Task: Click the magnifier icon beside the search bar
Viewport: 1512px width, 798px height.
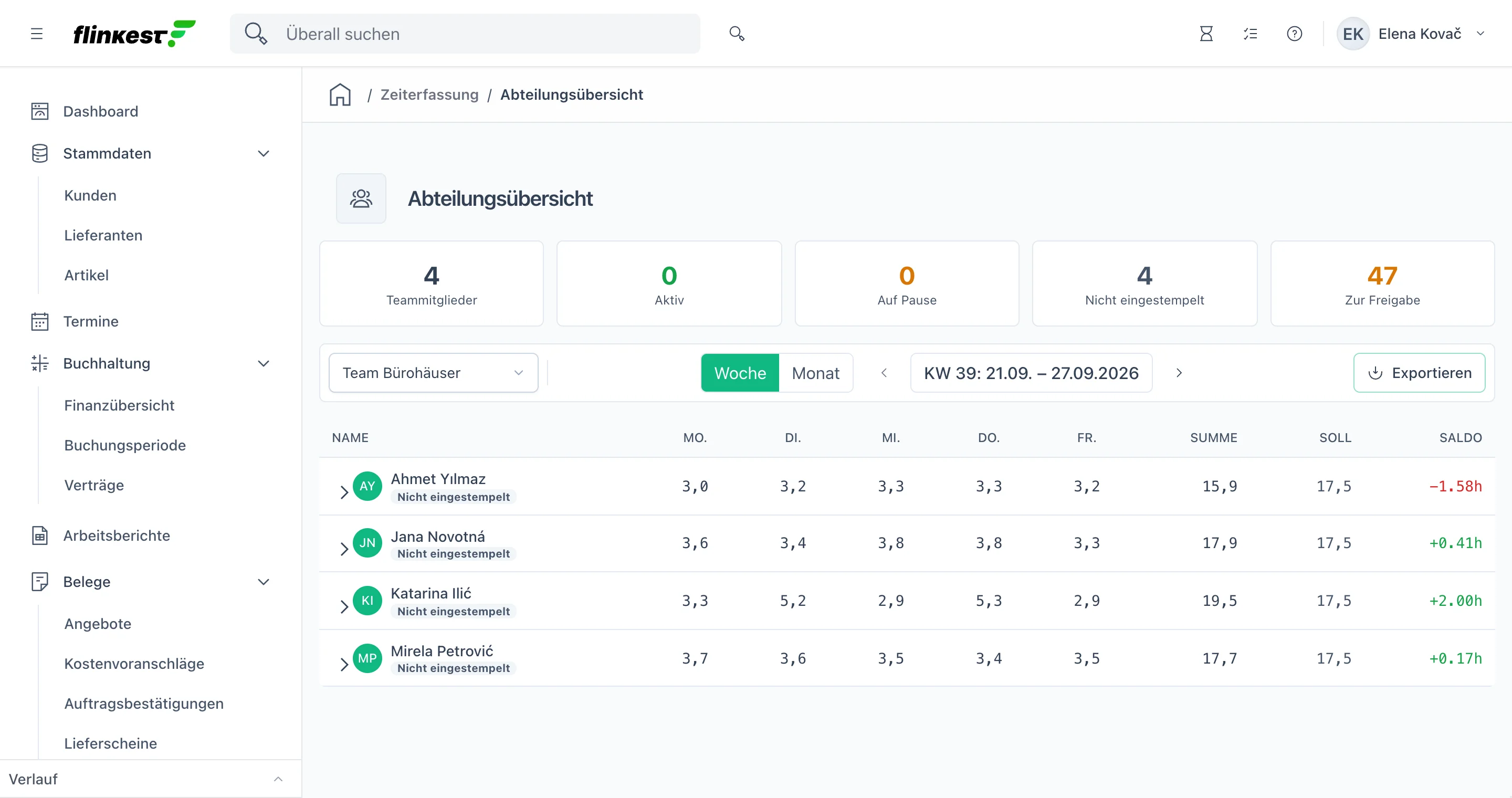Action: coord(737,34)
